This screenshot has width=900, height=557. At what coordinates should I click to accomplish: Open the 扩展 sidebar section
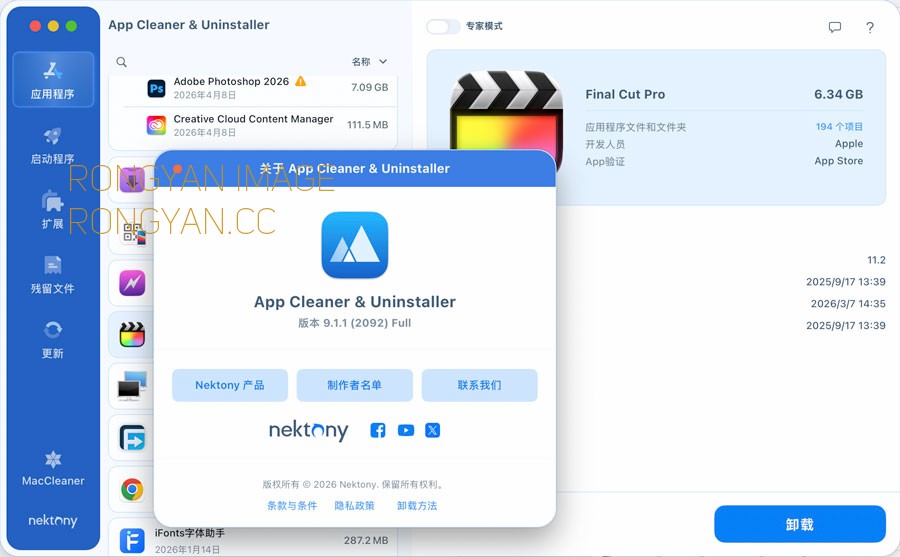[53, 210]
